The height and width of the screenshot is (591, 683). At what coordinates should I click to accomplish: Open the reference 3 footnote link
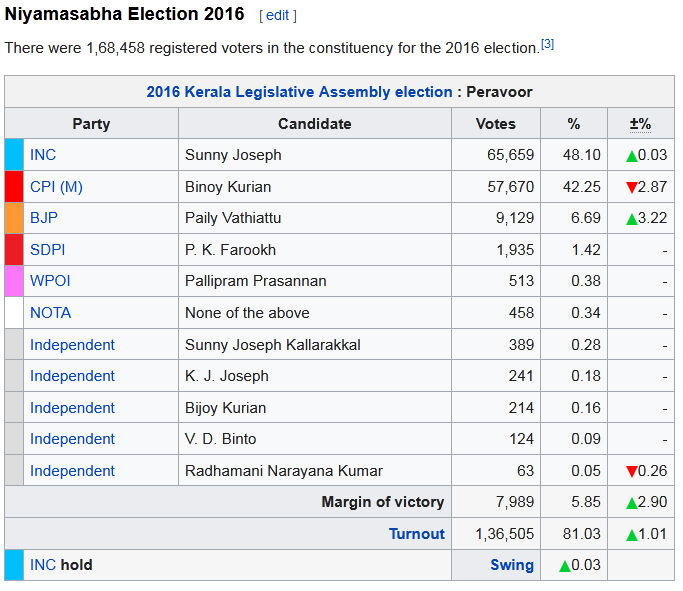(547, 43)
